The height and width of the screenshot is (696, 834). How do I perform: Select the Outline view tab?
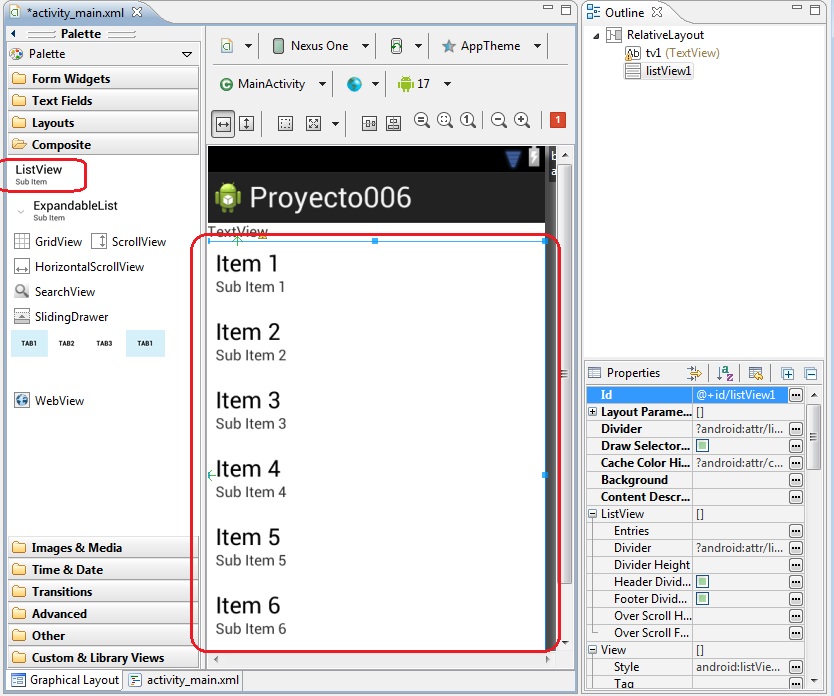pyautogui.click(x=624, y=13)
